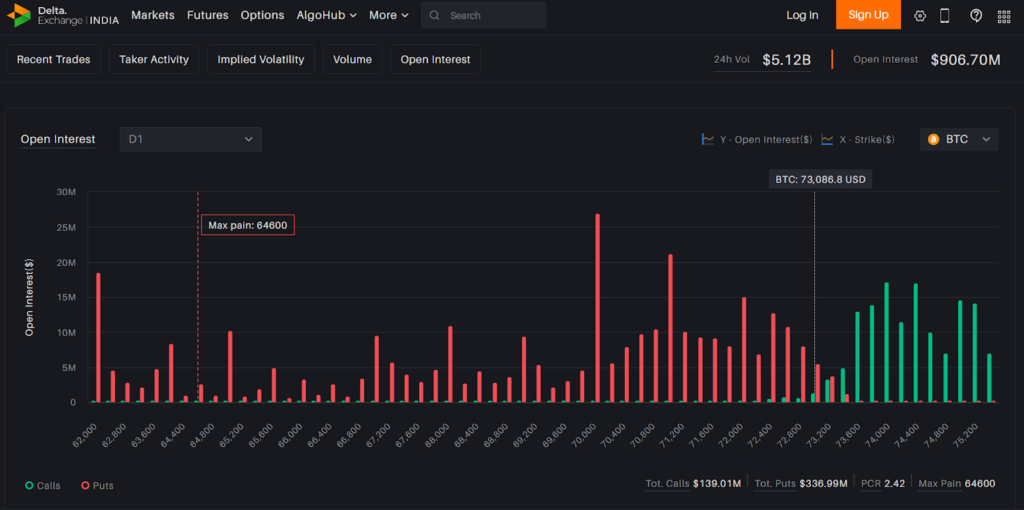Open the apps grid menu icon
Image resolution: width=1024 pixels, height=510 pixels.
[x=1004, y=15]
